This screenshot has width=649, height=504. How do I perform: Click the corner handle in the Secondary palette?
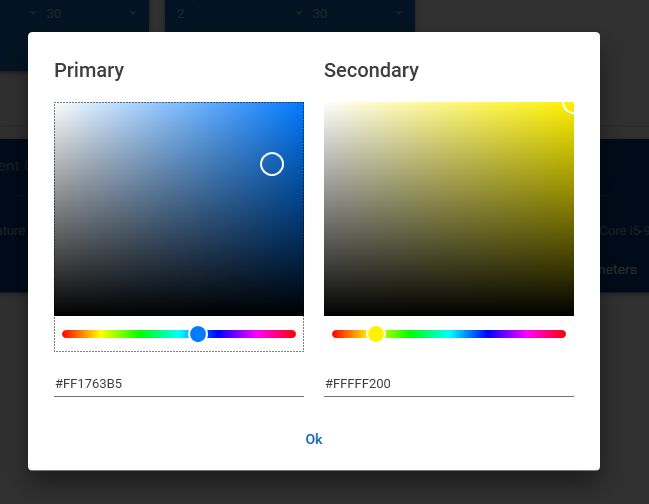click(x=571, y=104)
